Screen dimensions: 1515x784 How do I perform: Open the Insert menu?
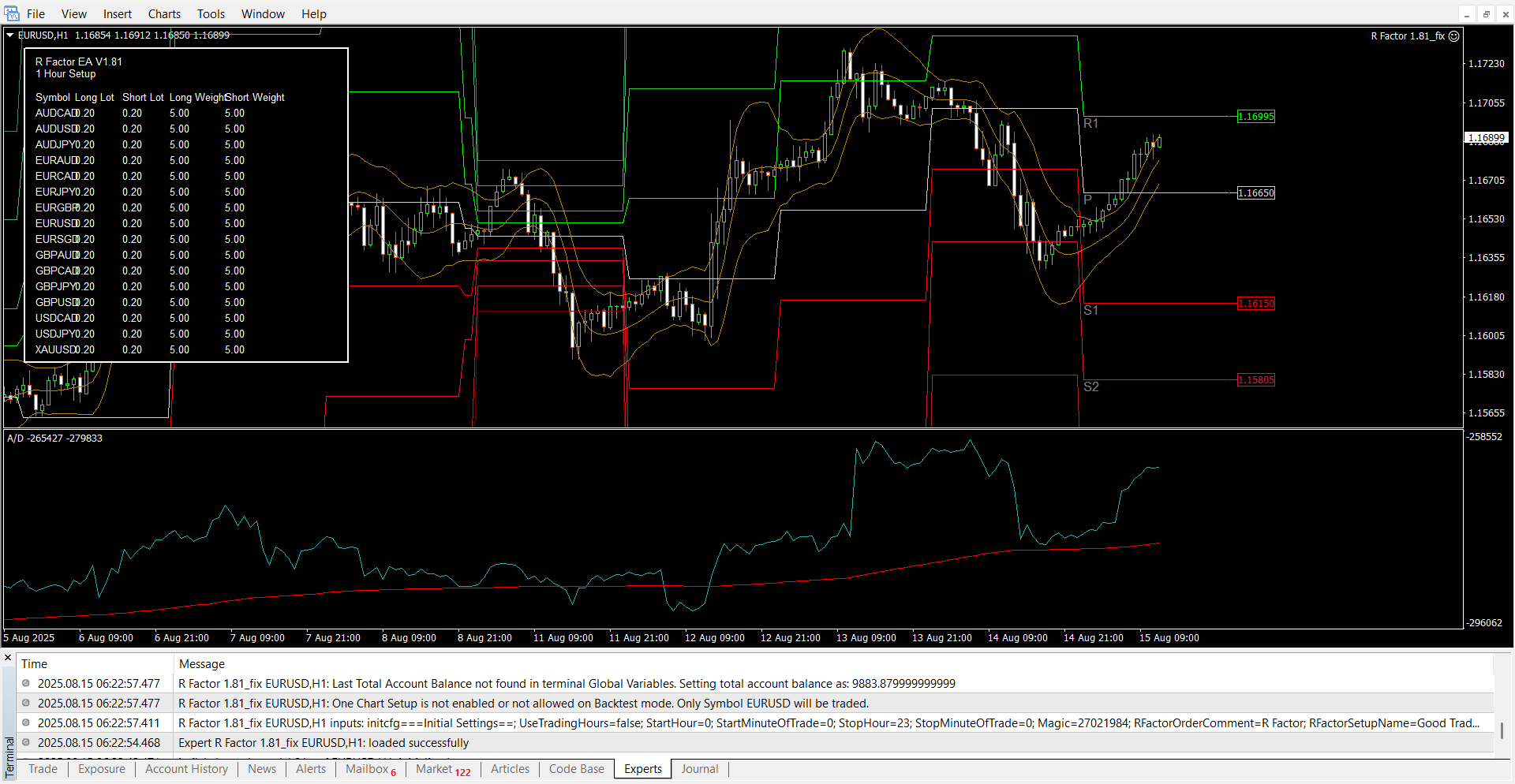tap(118, 14)
